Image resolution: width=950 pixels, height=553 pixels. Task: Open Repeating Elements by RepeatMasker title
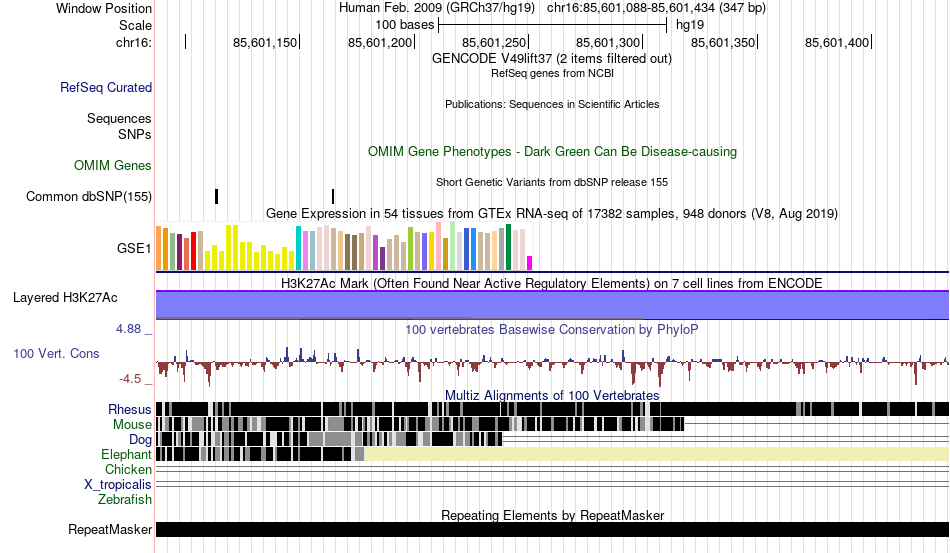coord(552,515)
